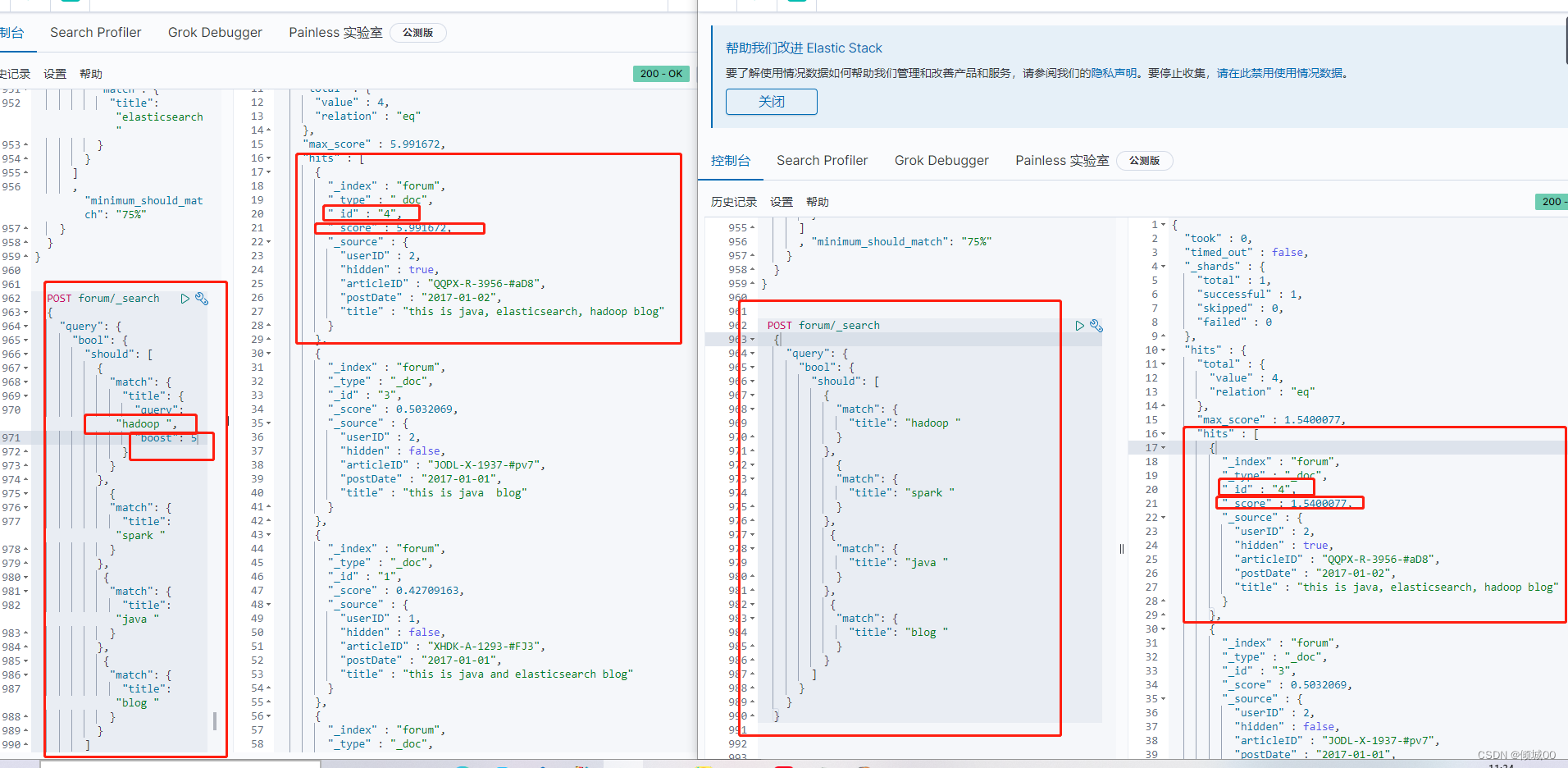Collapse line 1 root in right response

(x=1164, y=225)
